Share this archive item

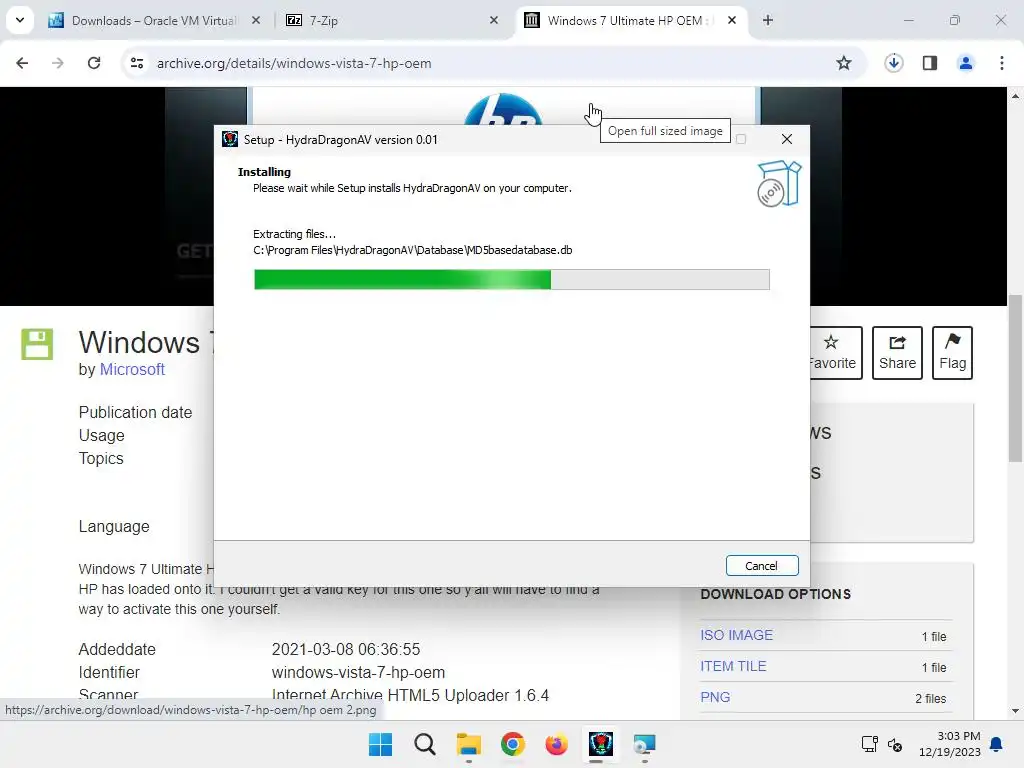click(x=897, y=353)
